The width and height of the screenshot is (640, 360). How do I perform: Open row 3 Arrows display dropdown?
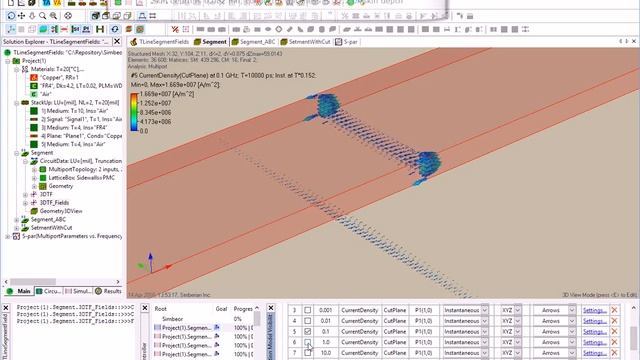pos(571,310)
